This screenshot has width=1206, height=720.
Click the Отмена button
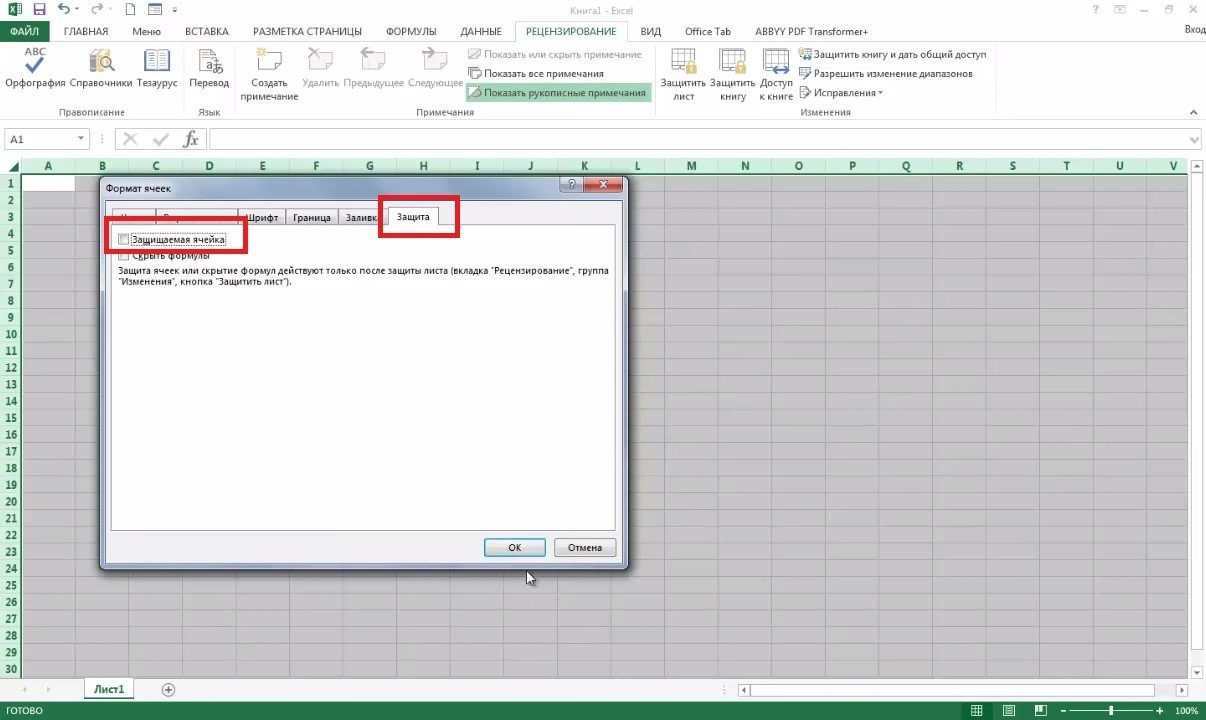(x=584, y=547)
